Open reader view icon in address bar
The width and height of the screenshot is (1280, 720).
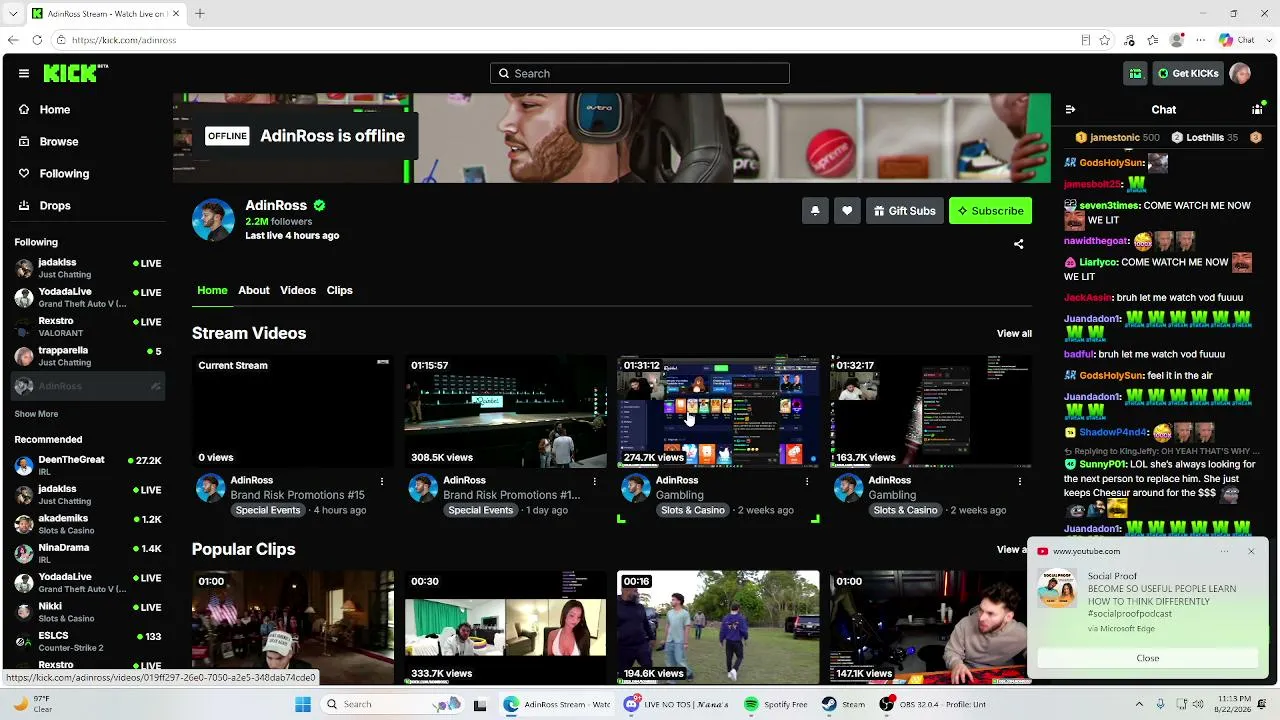coord(1086,40)
